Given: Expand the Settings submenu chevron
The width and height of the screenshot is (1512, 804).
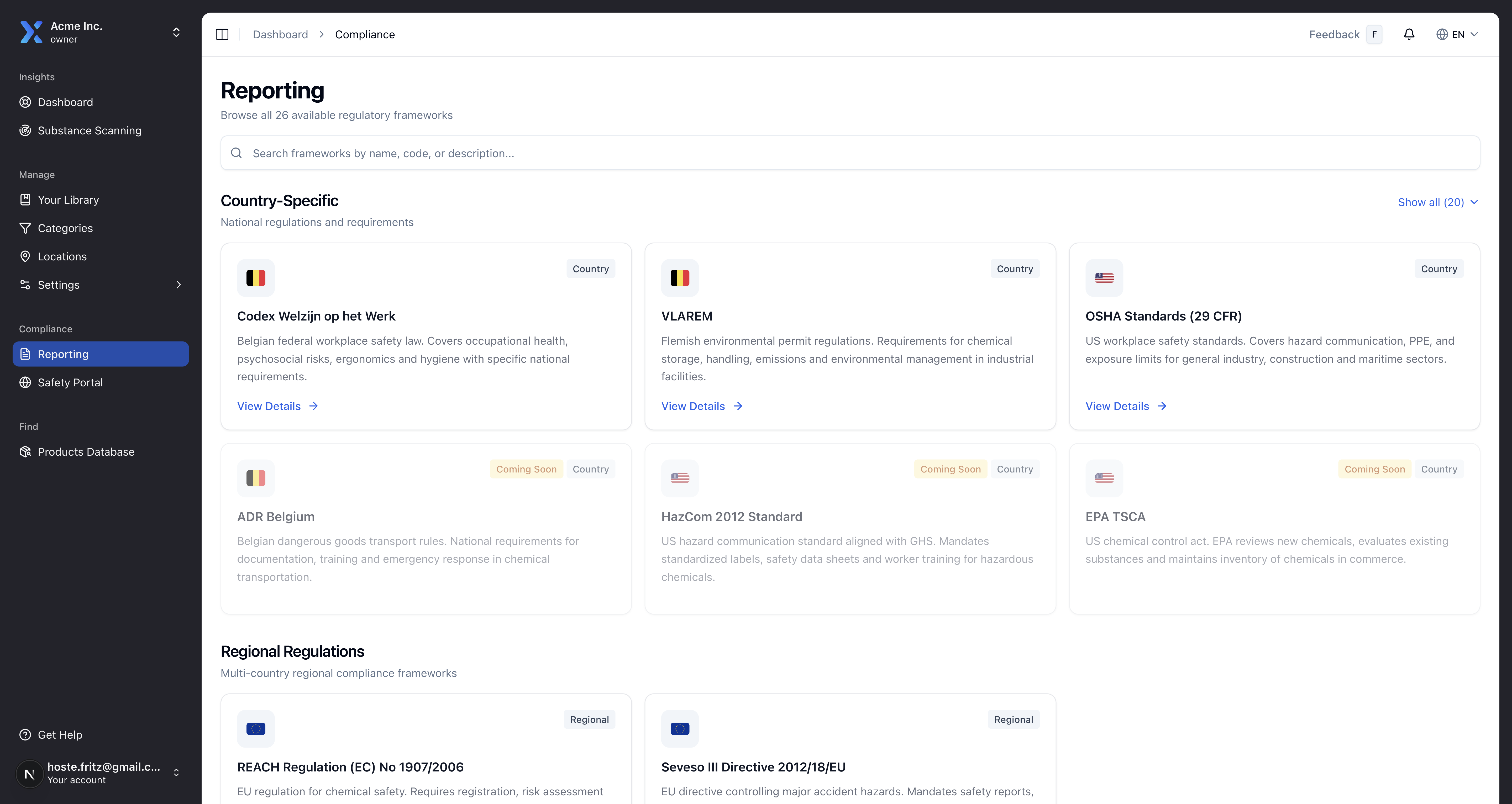Looking at the screenshot, I should pyautogui.click(x=179, y=285).
